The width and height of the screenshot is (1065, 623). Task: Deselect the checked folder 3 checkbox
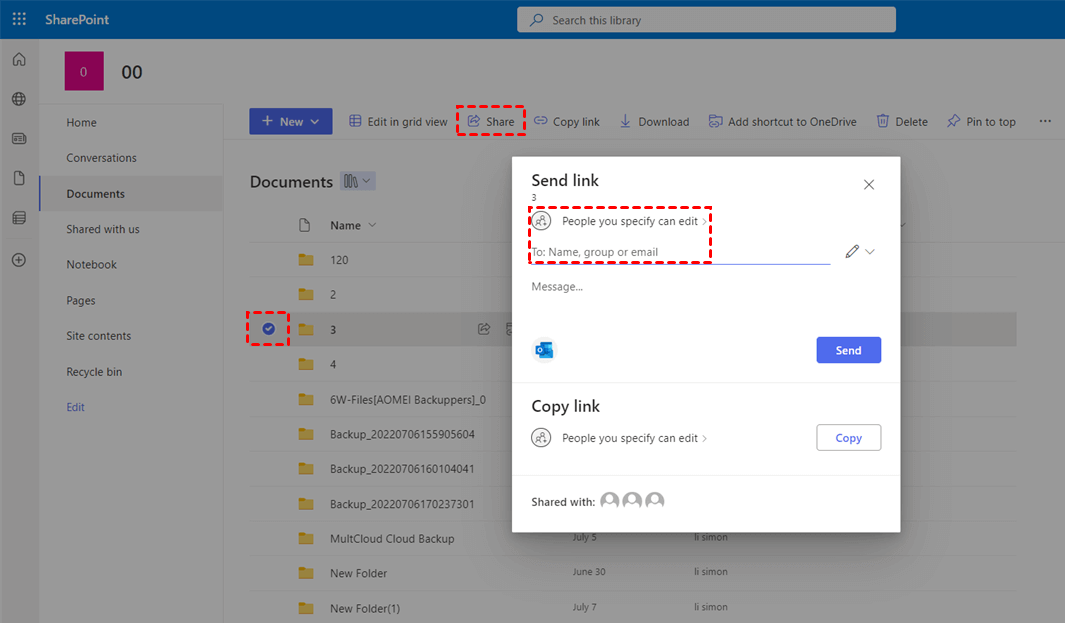(268, 329)
